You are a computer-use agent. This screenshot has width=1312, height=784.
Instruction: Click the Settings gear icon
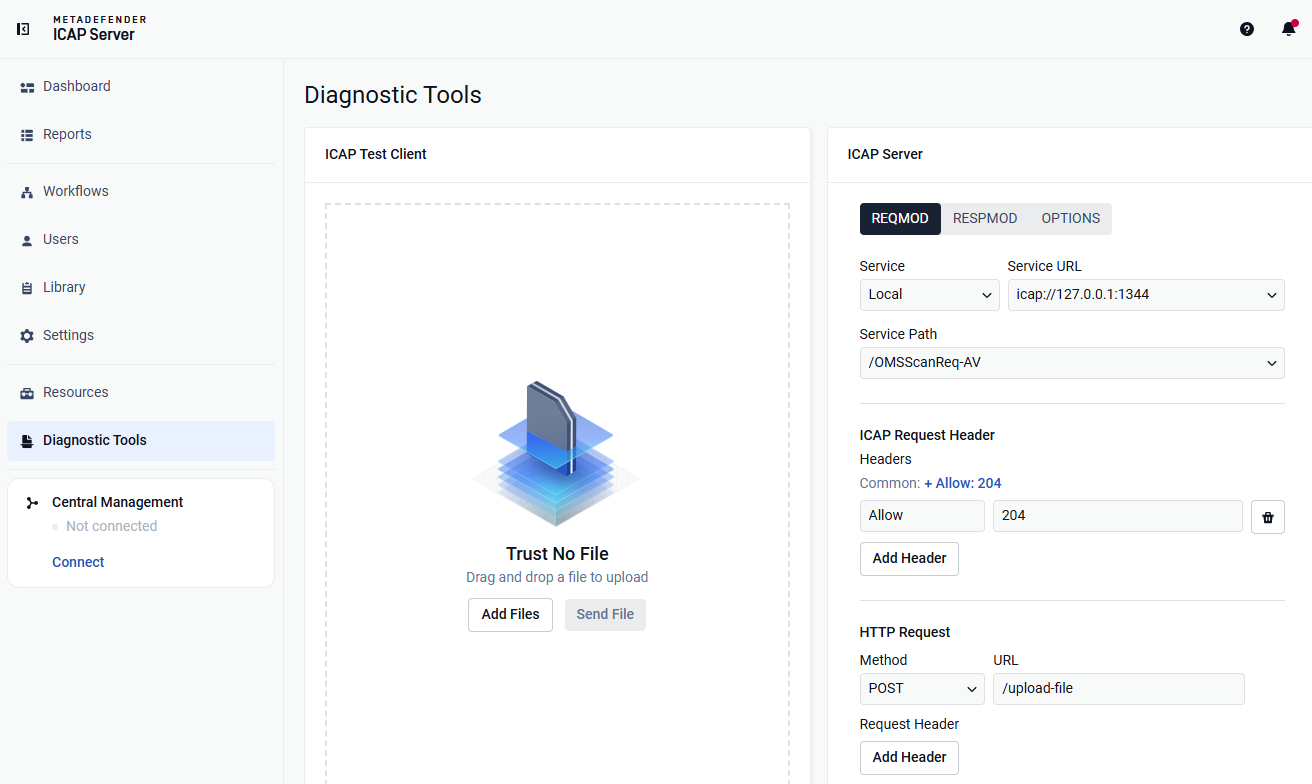click(27, 336)
